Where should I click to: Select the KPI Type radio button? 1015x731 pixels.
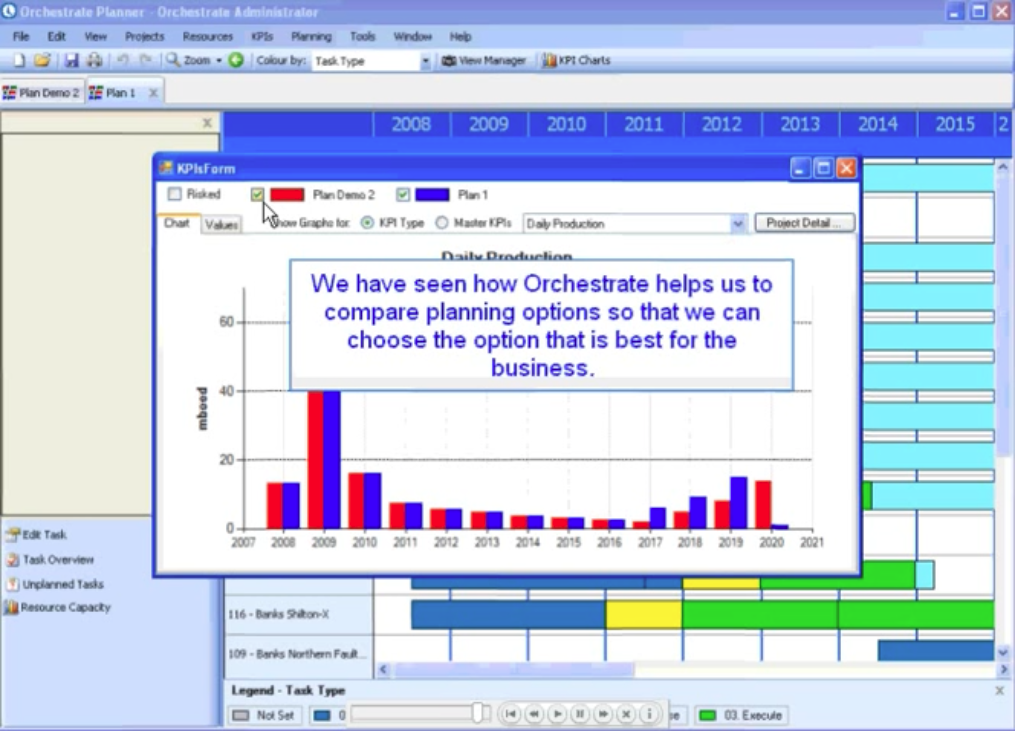pos(367,223)
